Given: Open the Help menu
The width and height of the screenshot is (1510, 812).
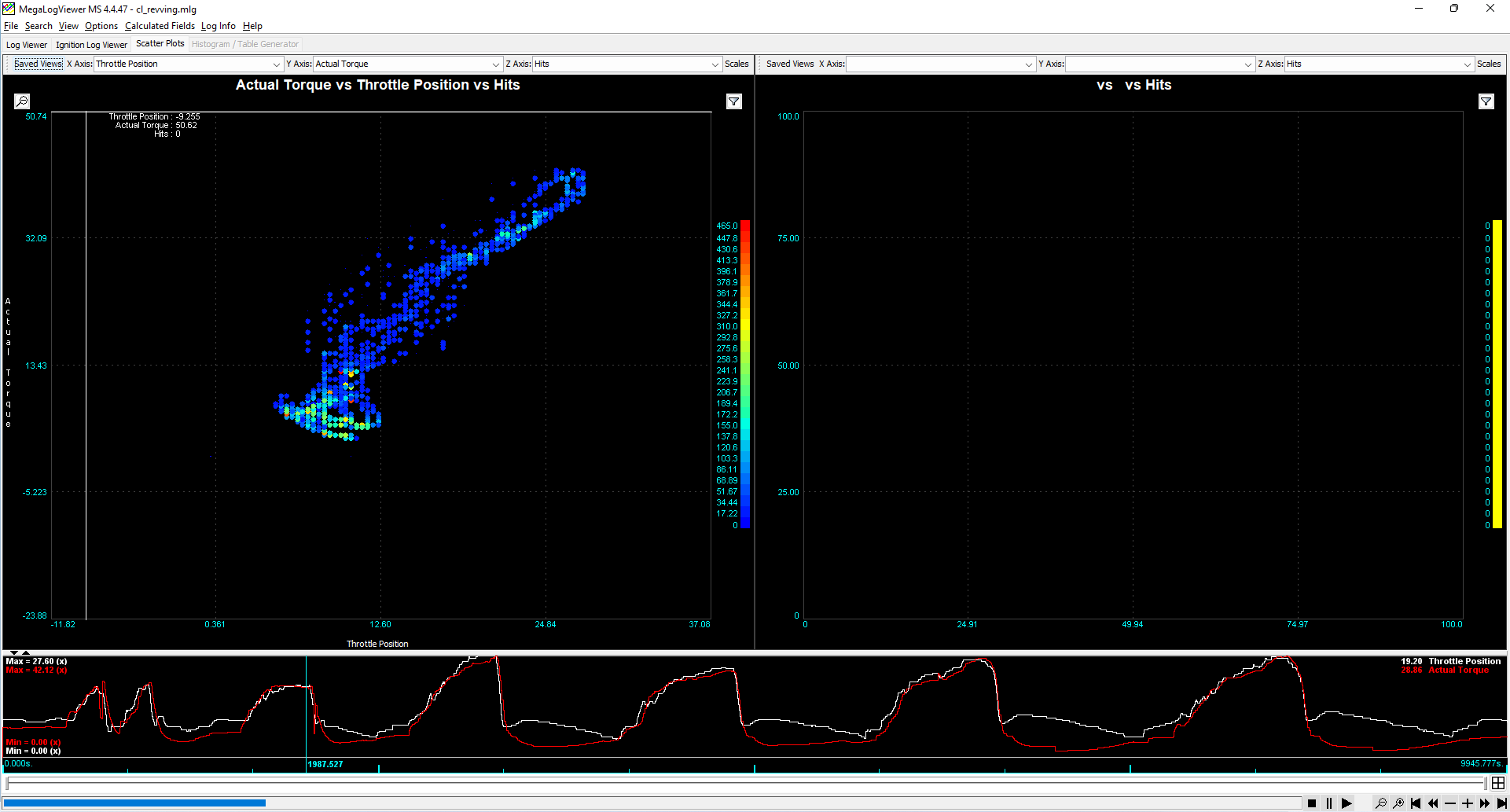Looking at the screenshot, I should tap(252, 26).
